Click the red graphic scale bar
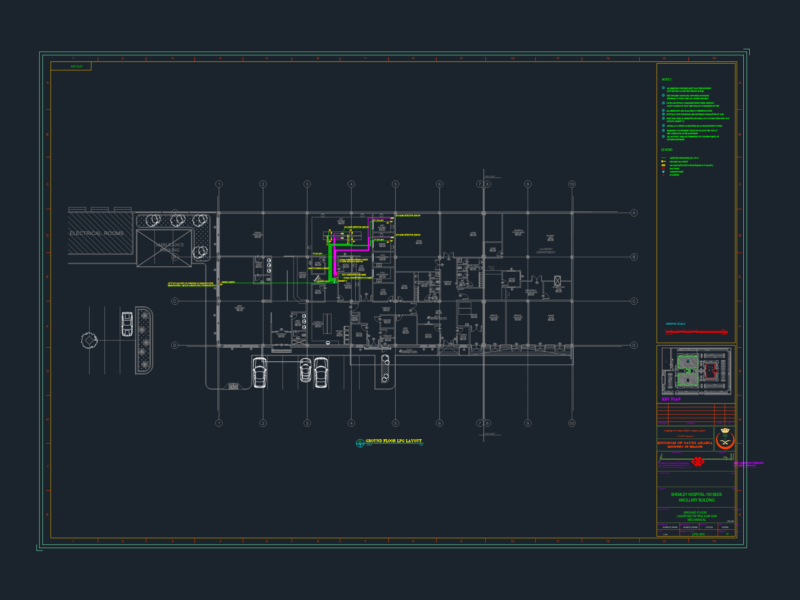Viewport: 800px width, 600px height. 696,332
